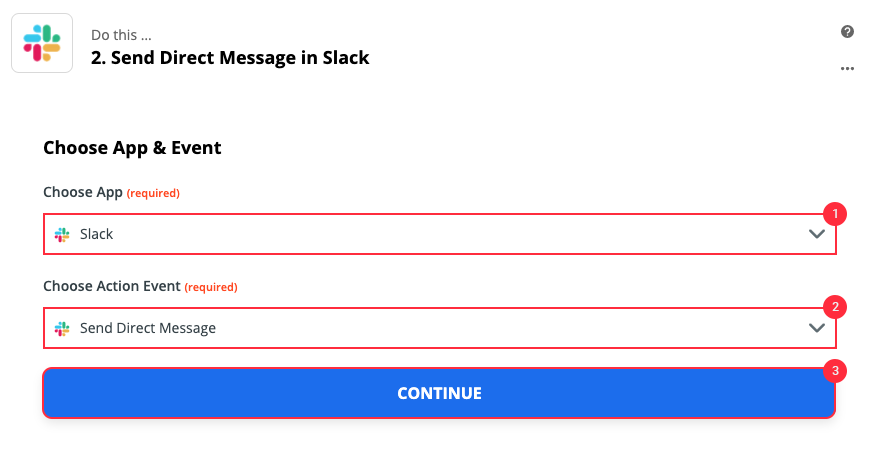This screenshot has height=461, width=880.
Task: Click the red number 3 annotation badge
Action: [835, 371]
